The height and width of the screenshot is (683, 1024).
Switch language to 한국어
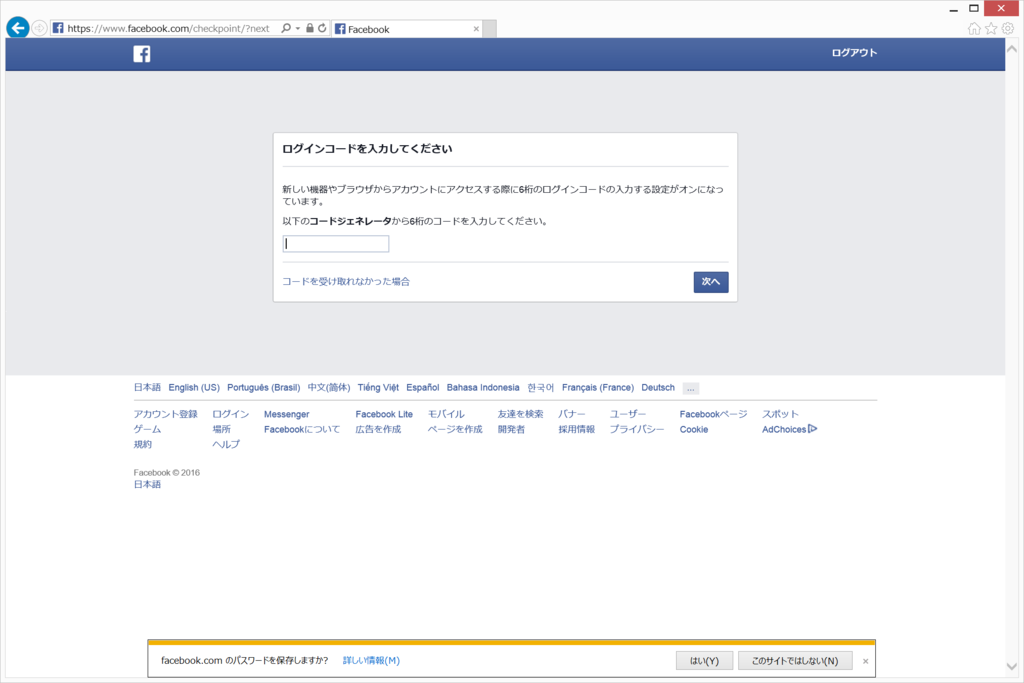(x=541, y=387)
